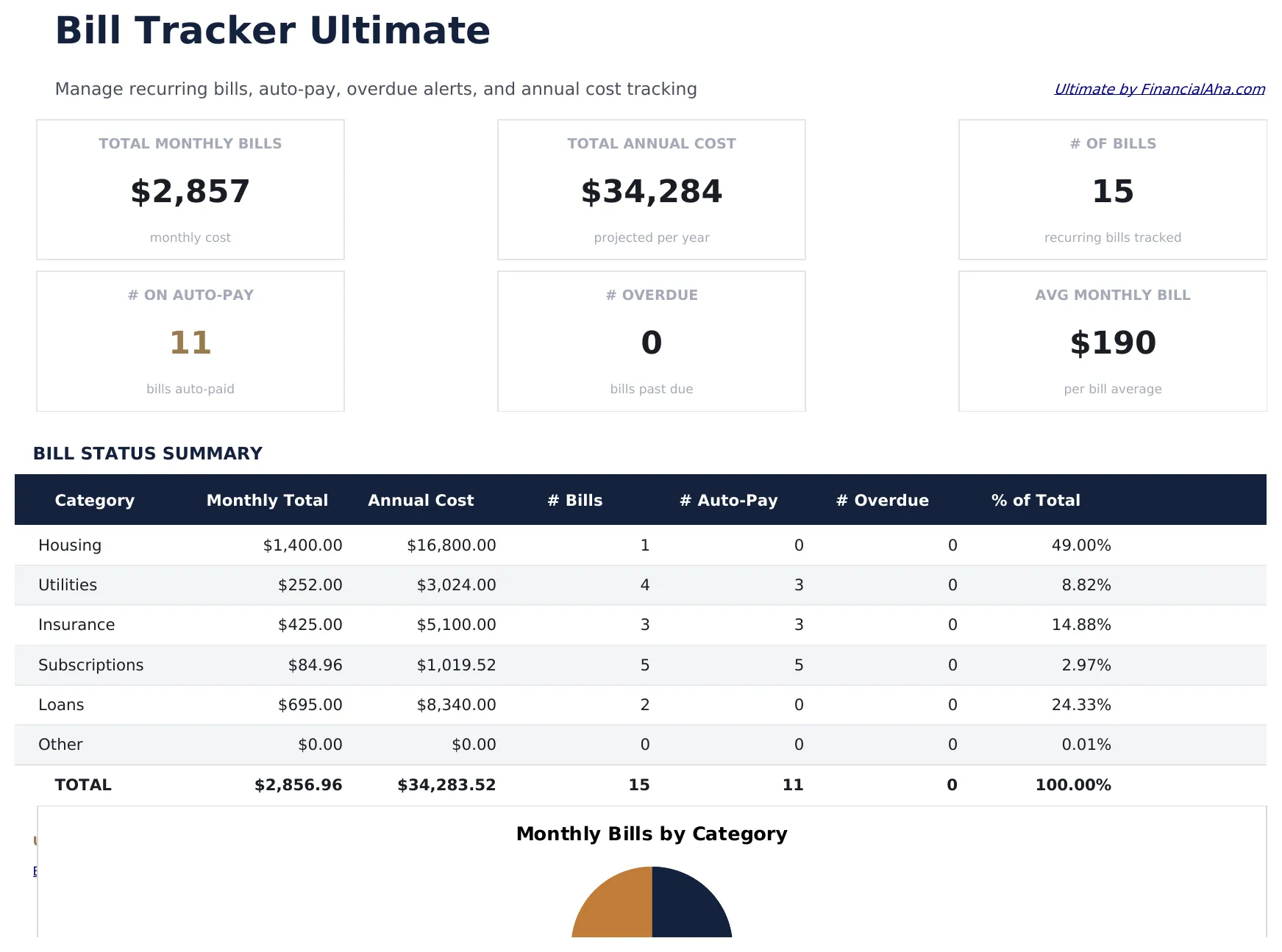The height and width of the screenshot is (952, 1282).
Task: Click the Annual Cost column header
Action: pyautogui.click(x=421, y=500)
